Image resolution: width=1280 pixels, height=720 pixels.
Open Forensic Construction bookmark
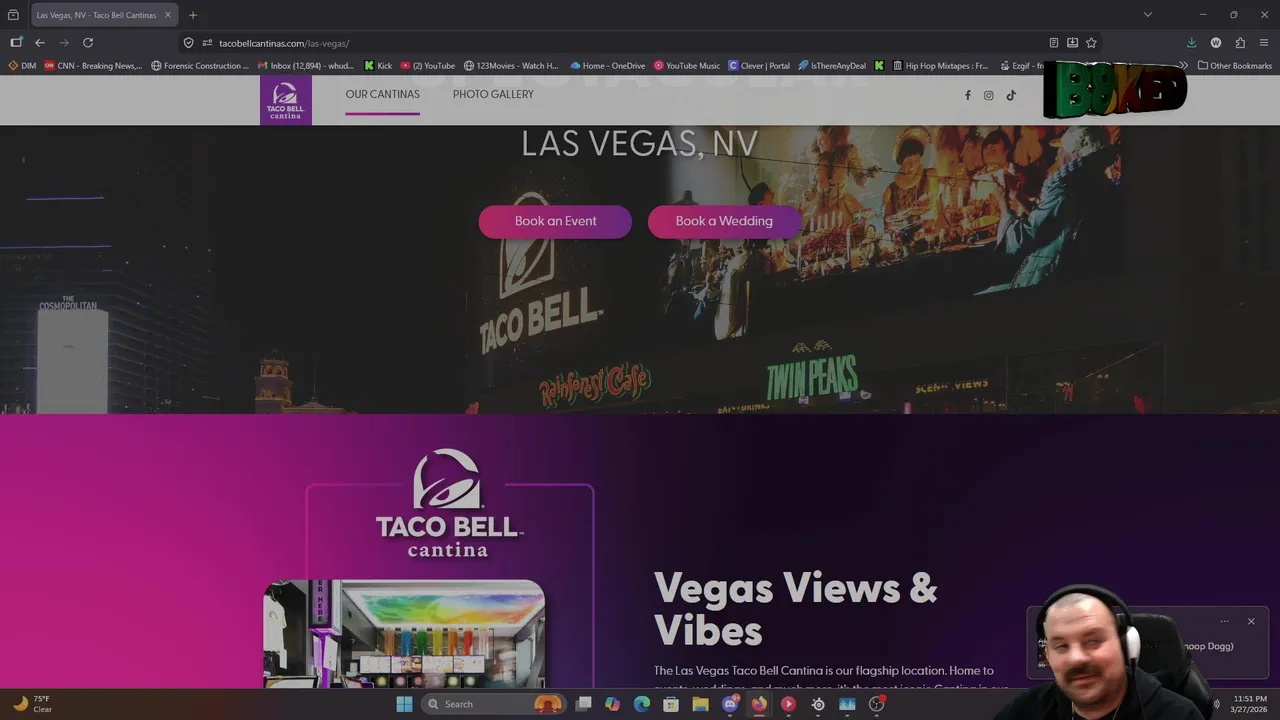200,66
